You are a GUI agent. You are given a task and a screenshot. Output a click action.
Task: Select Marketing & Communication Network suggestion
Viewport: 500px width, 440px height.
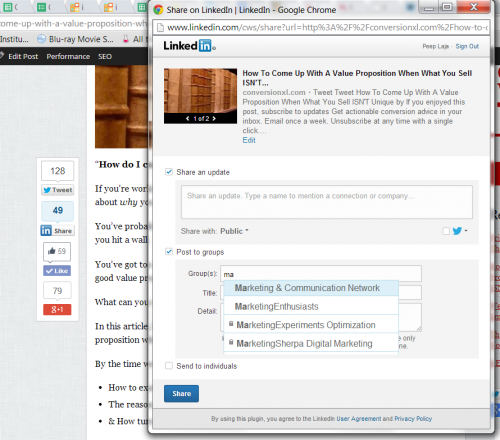(311, 288)
